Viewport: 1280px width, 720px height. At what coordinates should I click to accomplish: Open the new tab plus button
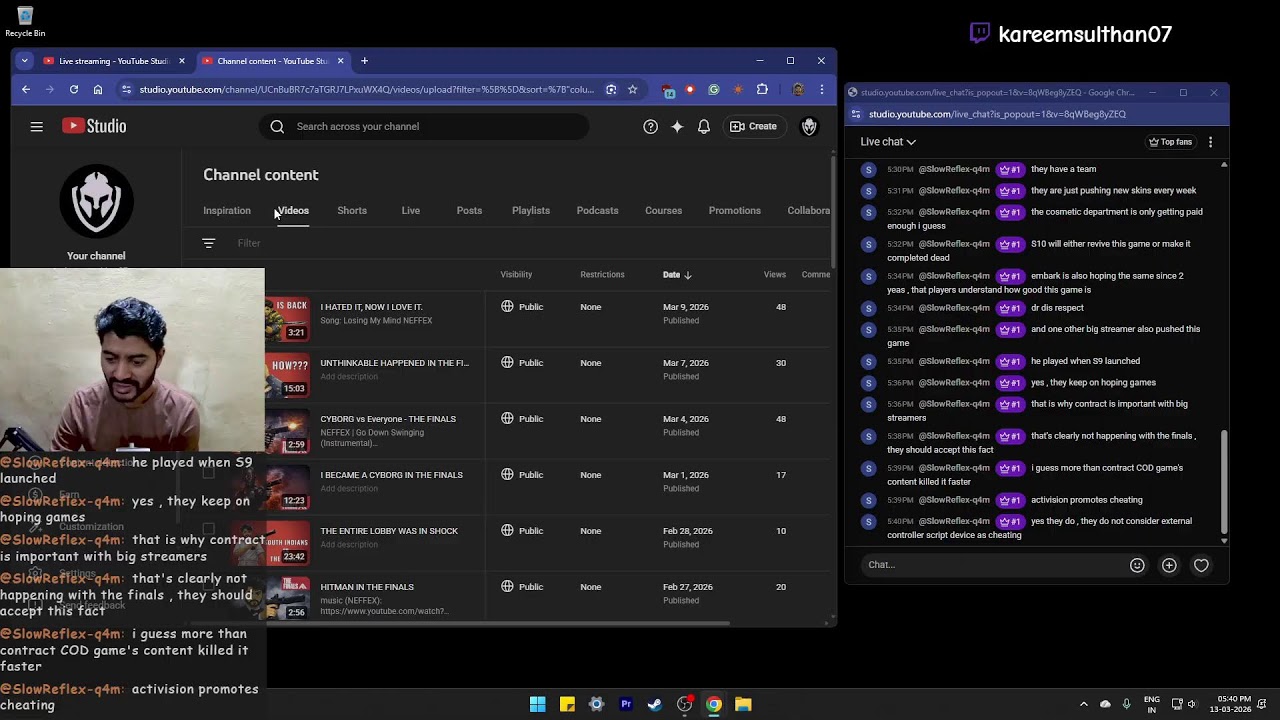coord(364,61)
